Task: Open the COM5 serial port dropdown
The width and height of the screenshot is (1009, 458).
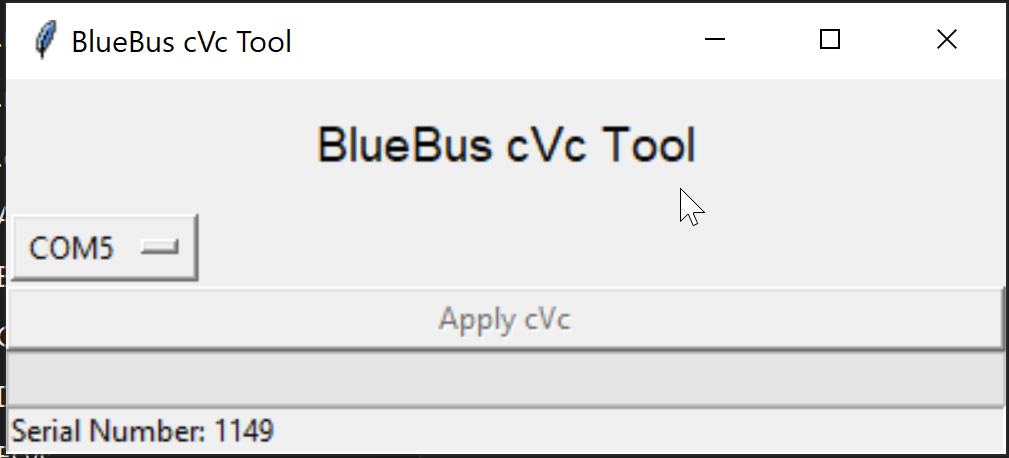Action: [106, 247]
